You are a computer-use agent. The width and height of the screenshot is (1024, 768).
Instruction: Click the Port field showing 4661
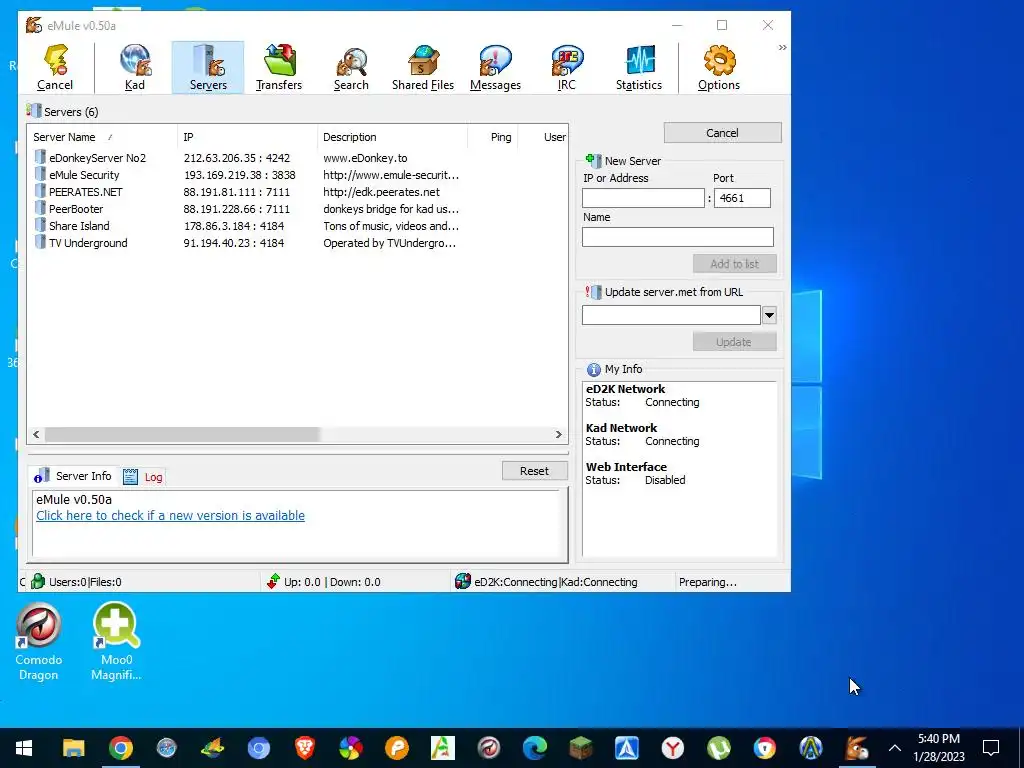click(x=742, y=198)
